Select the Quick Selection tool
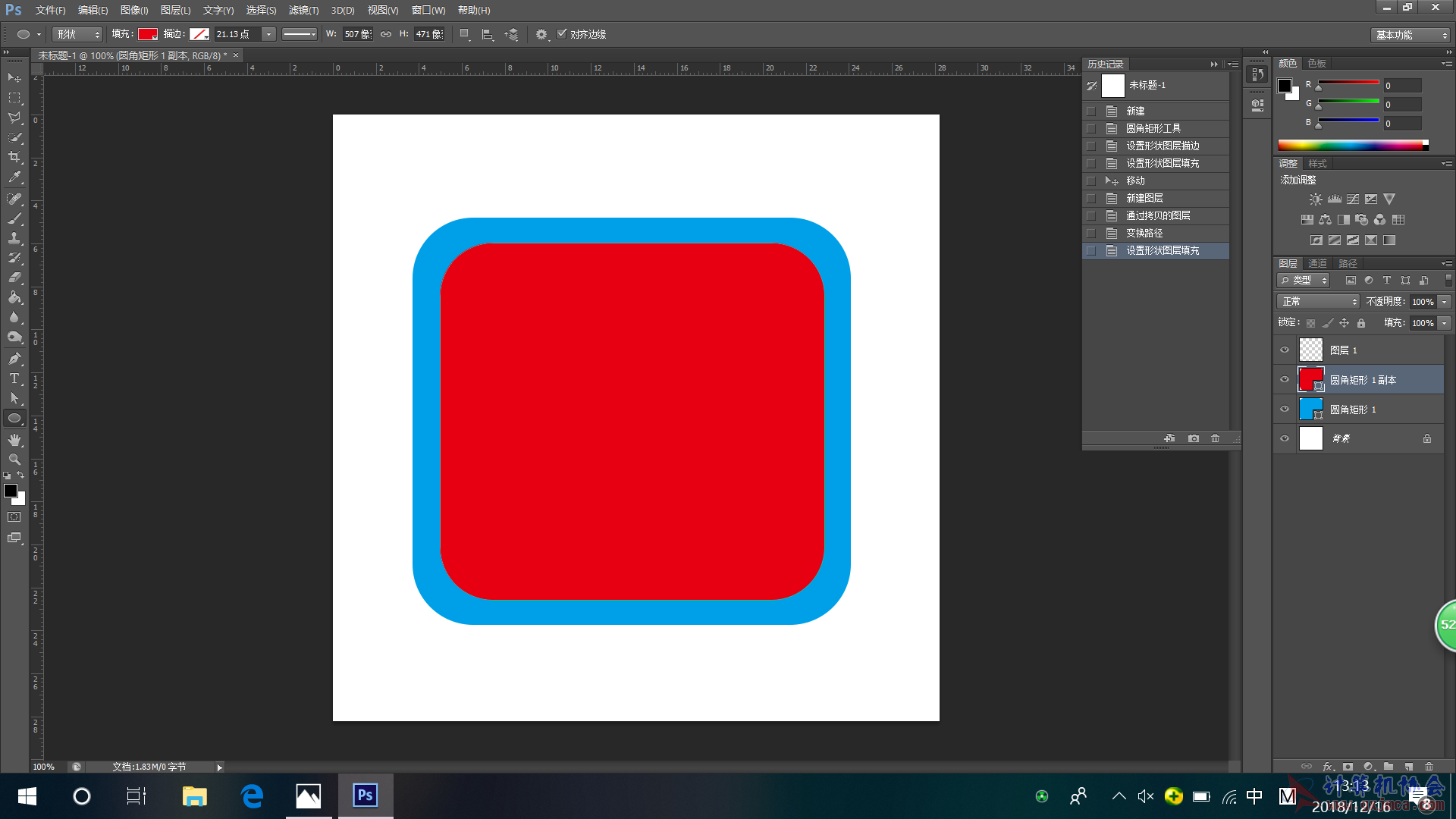 pyautogui.click(x=14, y=137)
